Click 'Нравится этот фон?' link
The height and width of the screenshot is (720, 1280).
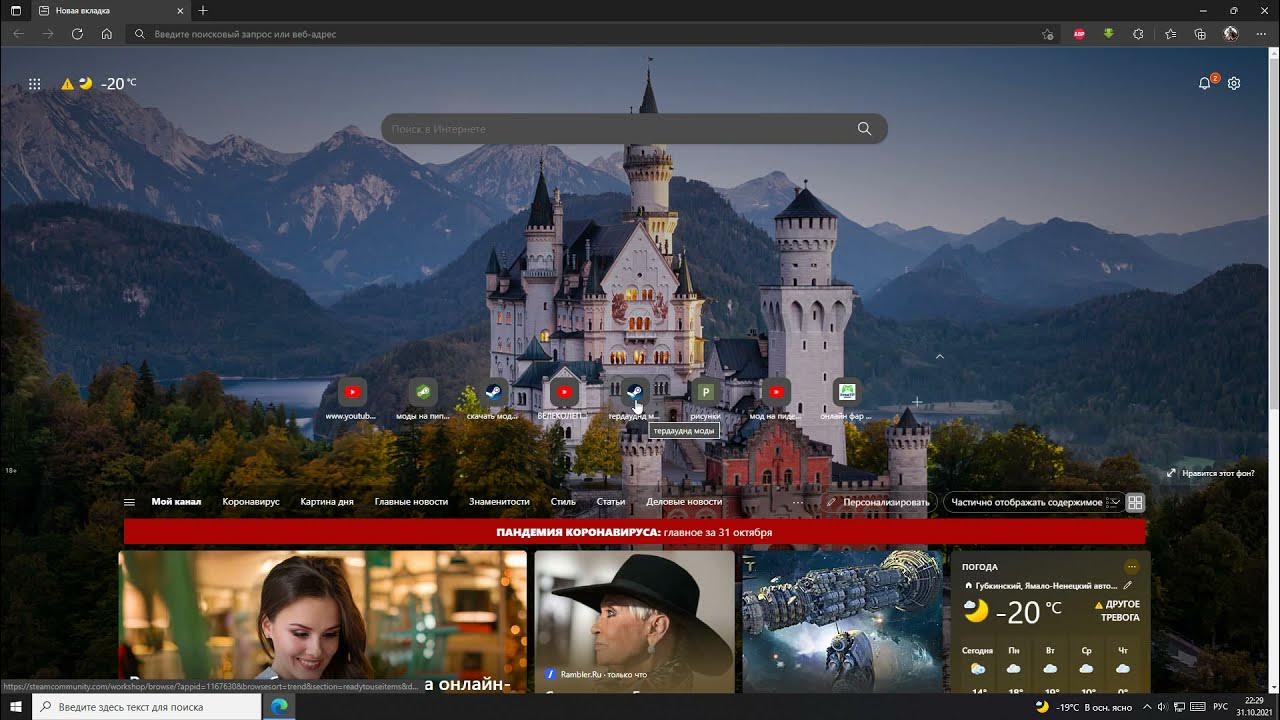click(1211, 473)
